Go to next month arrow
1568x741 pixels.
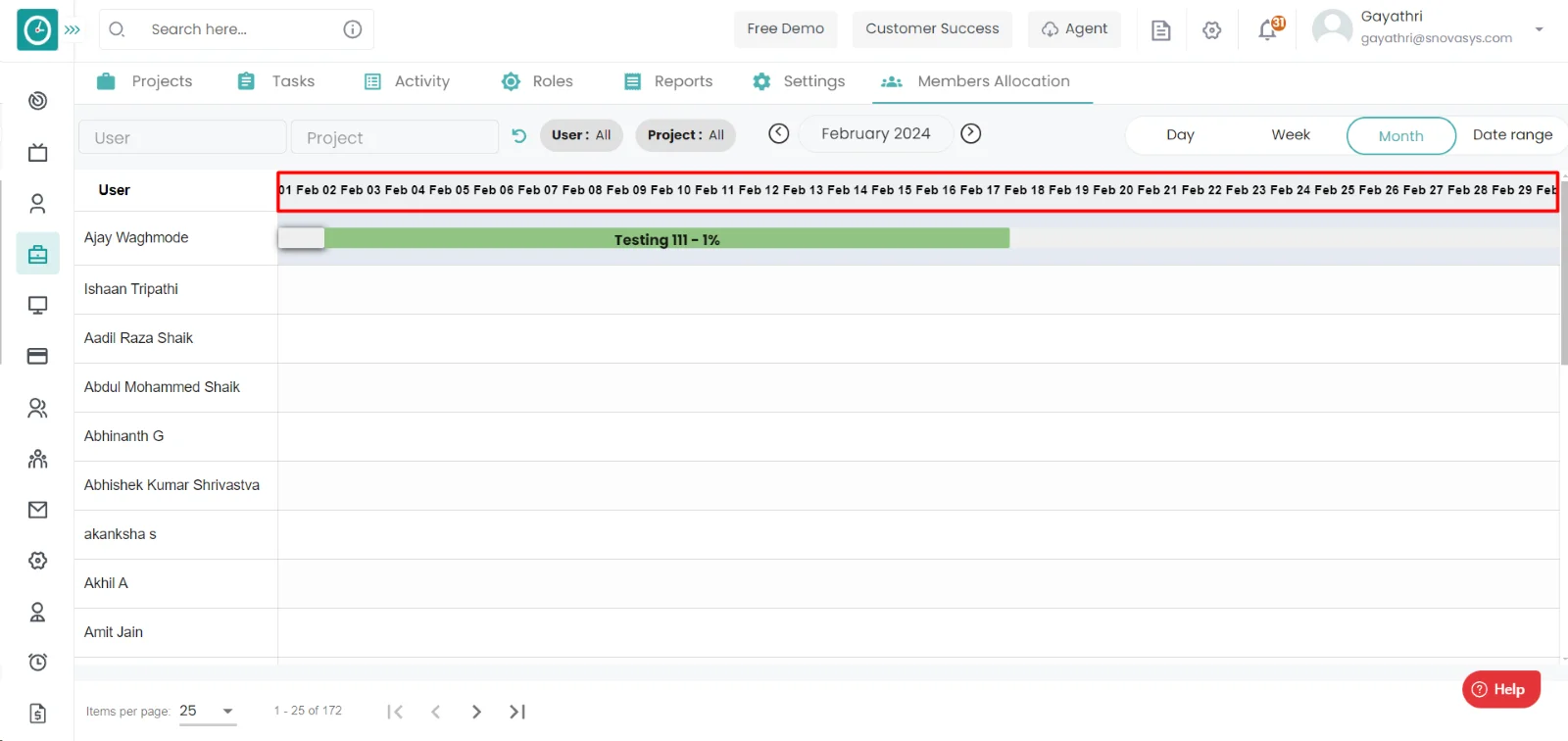pos(971,133)
